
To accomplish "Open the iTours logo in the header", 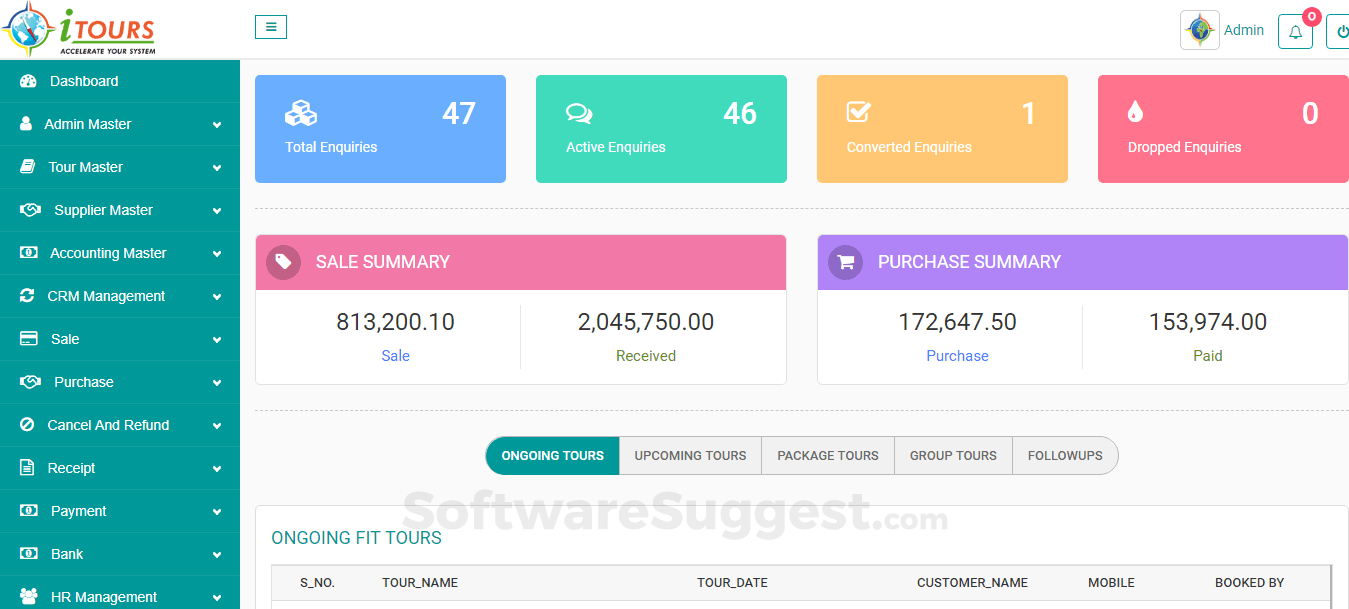I will coord(78,27).
